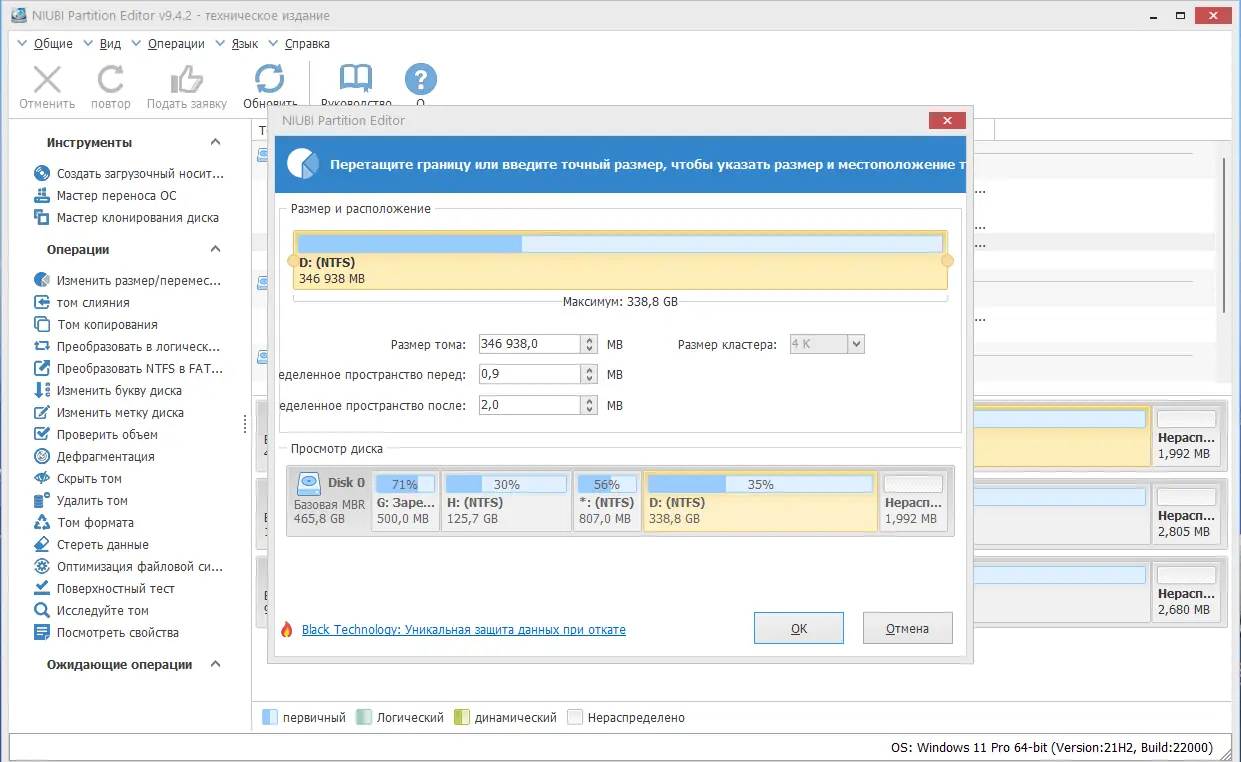
Task: Click the Удалить том icon
Action: (x=42, y=501)
